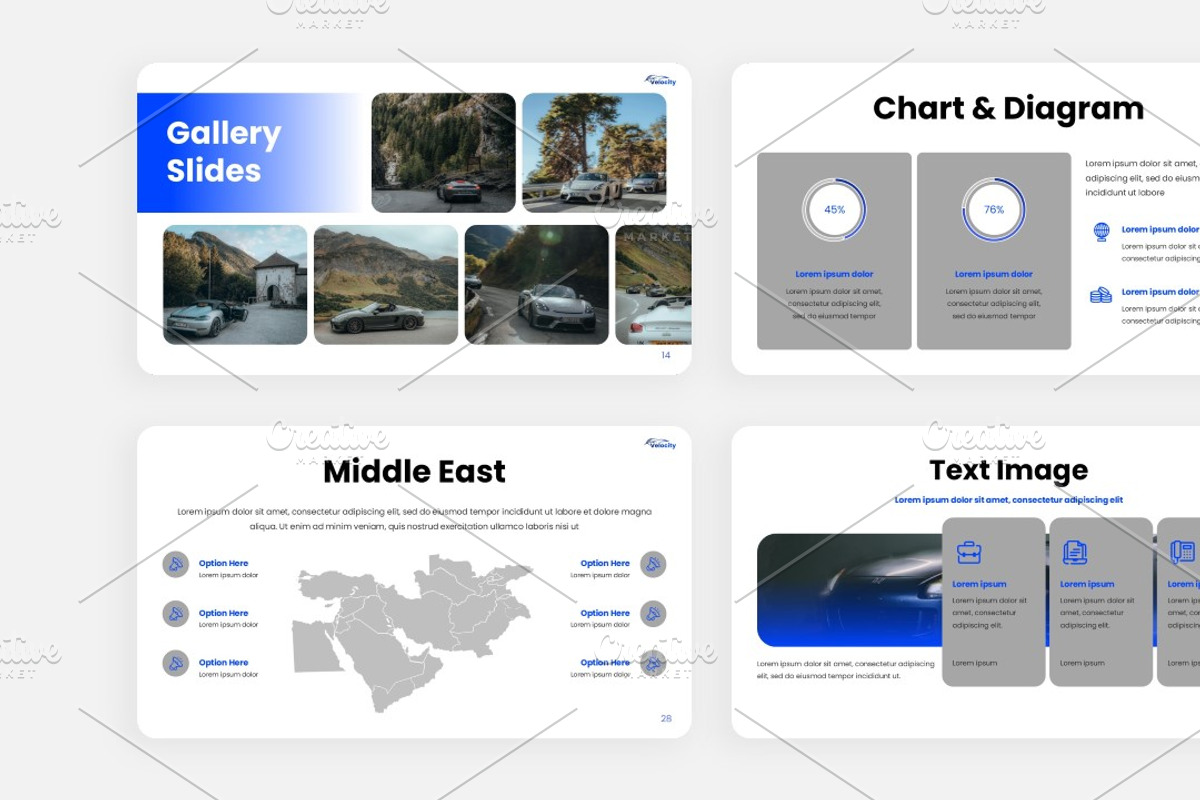Click 'Lorem ipsum dolor' under the 45% chart
1200x800 pixels.
pos(834,274)
